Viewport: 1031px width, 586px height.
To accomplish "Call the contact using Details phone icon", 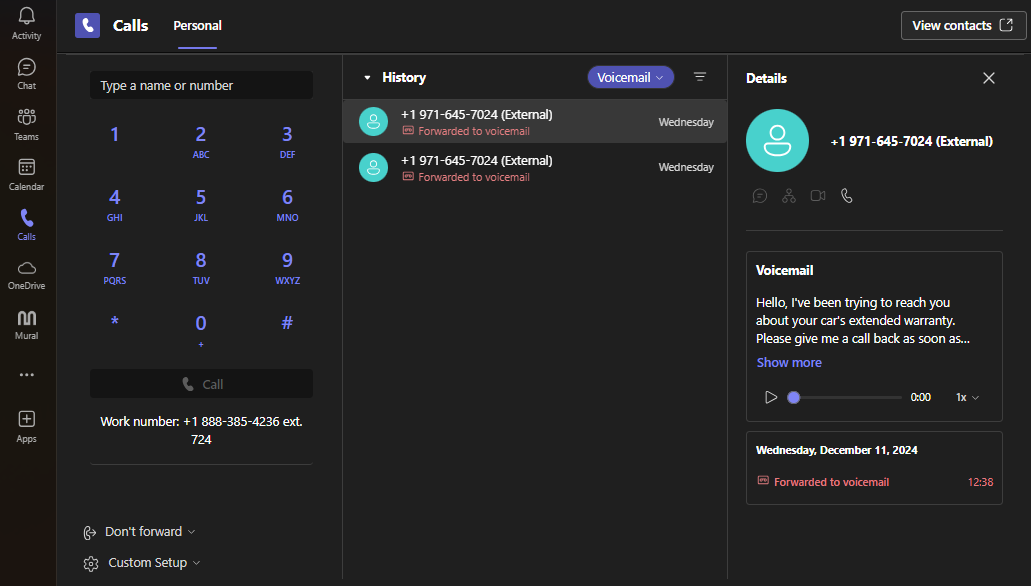I will click(846, 196).
